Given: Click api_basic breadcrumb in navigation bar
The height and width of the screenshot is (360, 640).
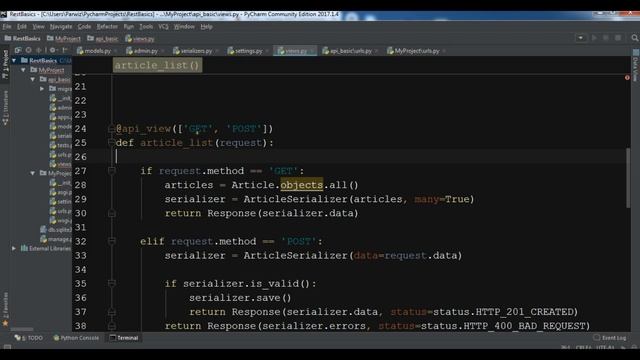Looking at the screenshot, I should click(103, 38).
